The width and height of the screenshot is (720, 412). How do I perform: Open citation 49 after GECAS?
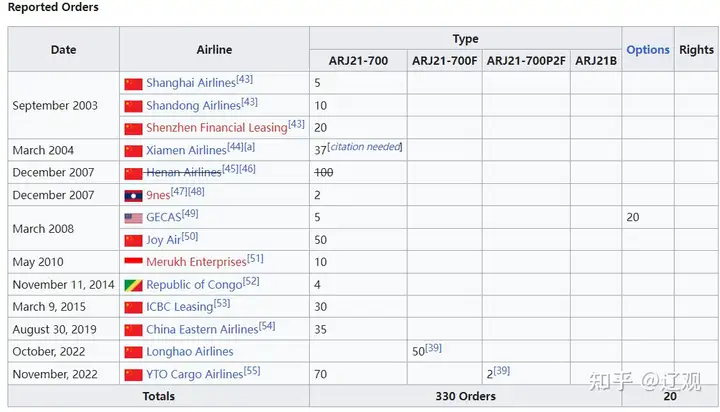click(x=190, y=214)
